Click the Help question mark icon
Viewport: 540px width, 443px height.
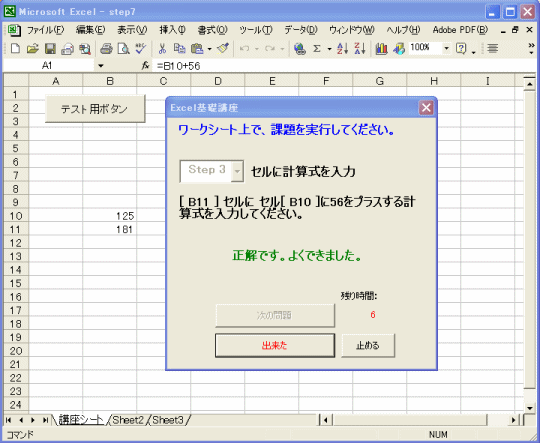[x=461, y=49]
